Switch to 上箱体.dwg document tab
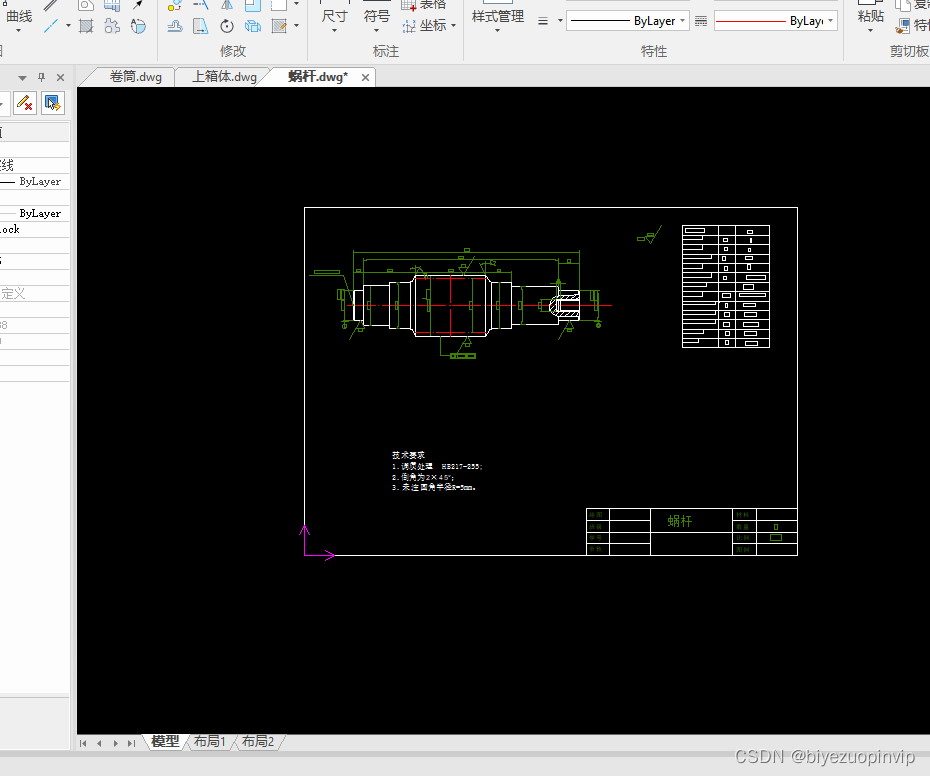Viewport: 930px width, 776px height. (x=224, y=77)
